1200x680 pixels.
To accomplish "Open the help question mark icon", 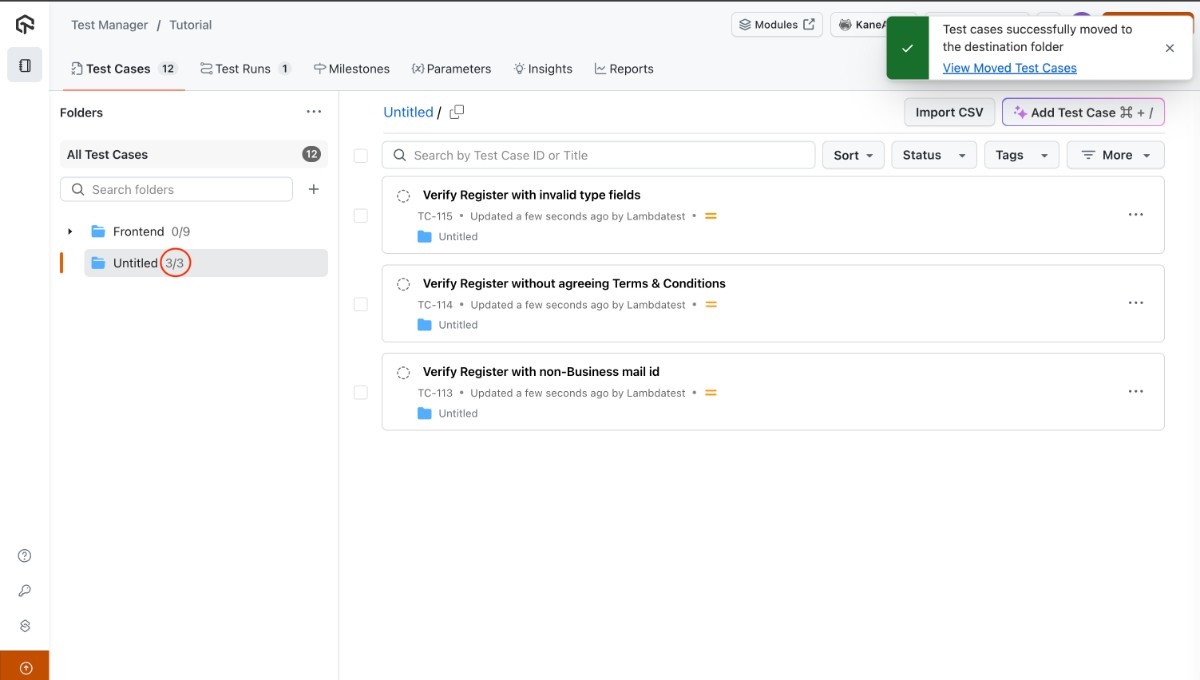I will 25,556.
